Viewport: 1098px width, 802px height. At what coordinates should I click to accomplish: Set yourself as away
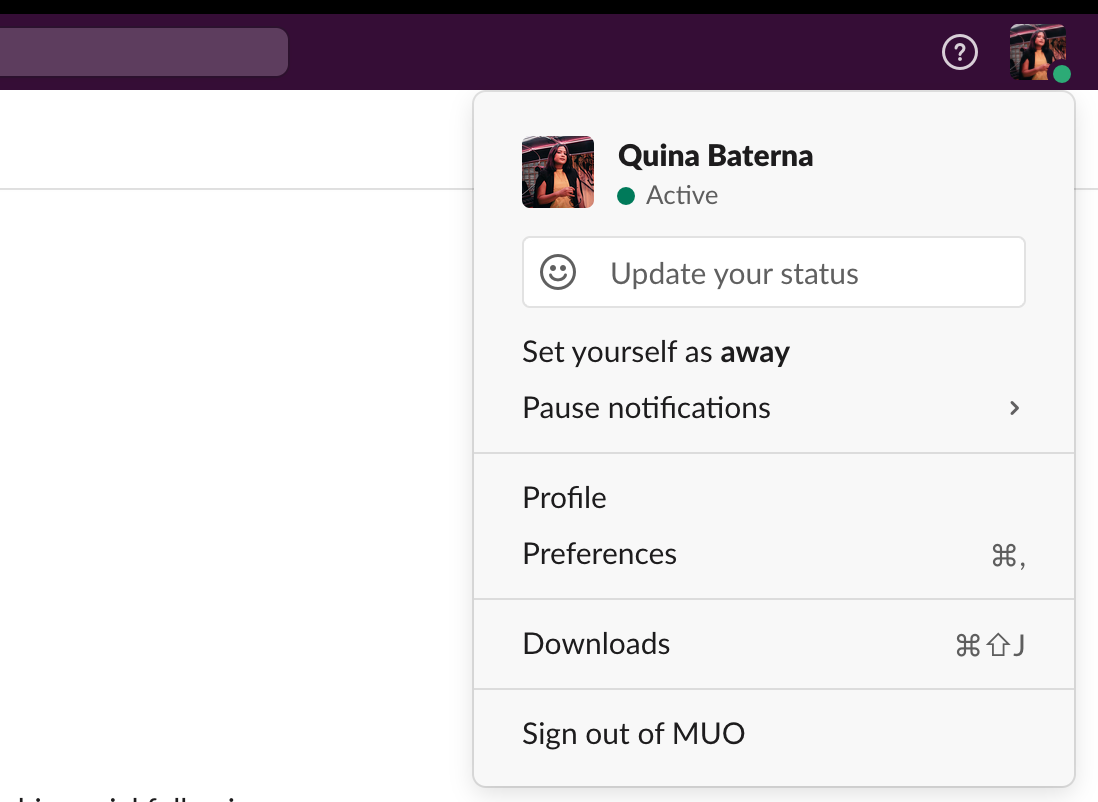coord(655,352)
